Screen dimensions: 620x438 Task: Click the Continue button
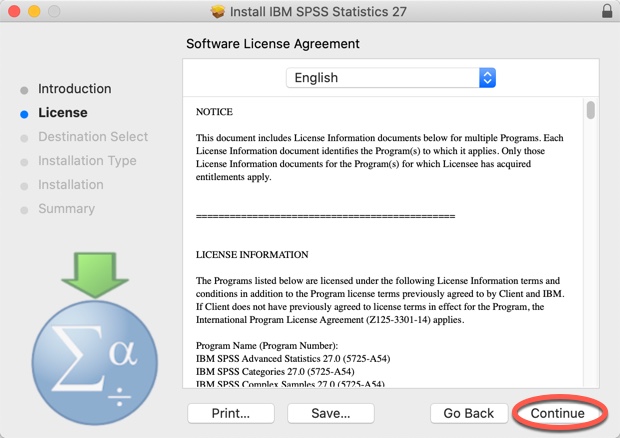558,413
